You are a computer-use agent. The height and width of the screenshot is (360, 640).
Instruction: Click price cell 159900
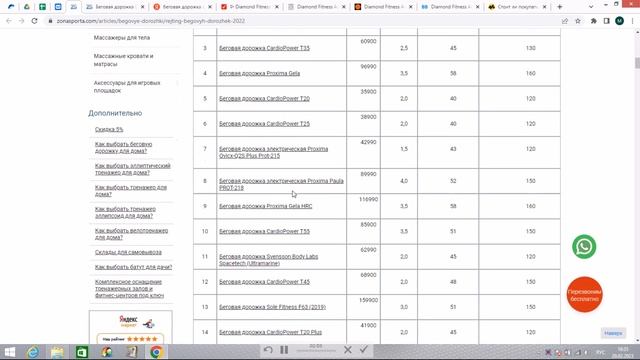[x=363, y=307]
